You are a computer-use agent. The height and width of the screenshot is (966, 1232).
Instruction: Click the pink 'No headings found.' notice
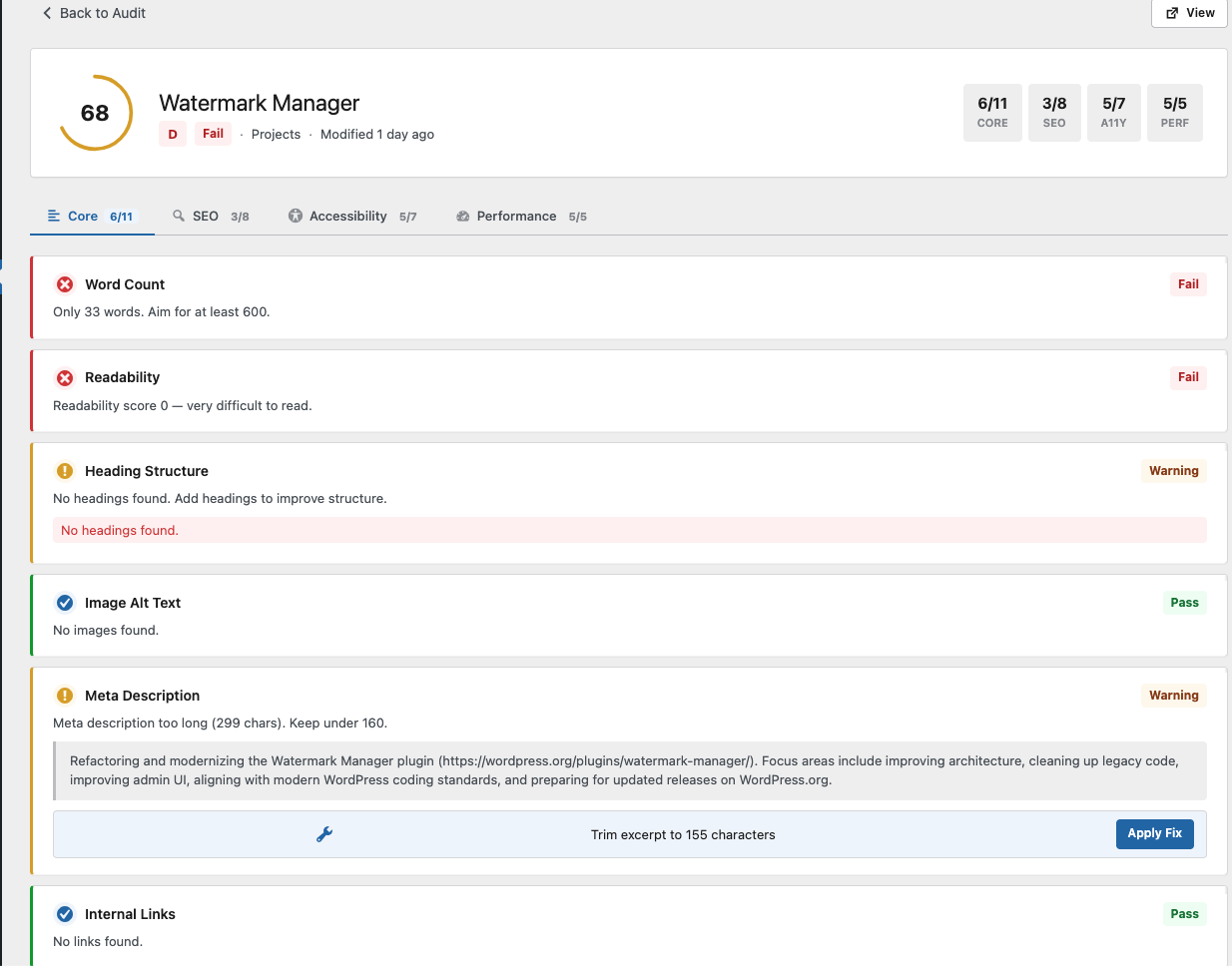click(630, 530)
